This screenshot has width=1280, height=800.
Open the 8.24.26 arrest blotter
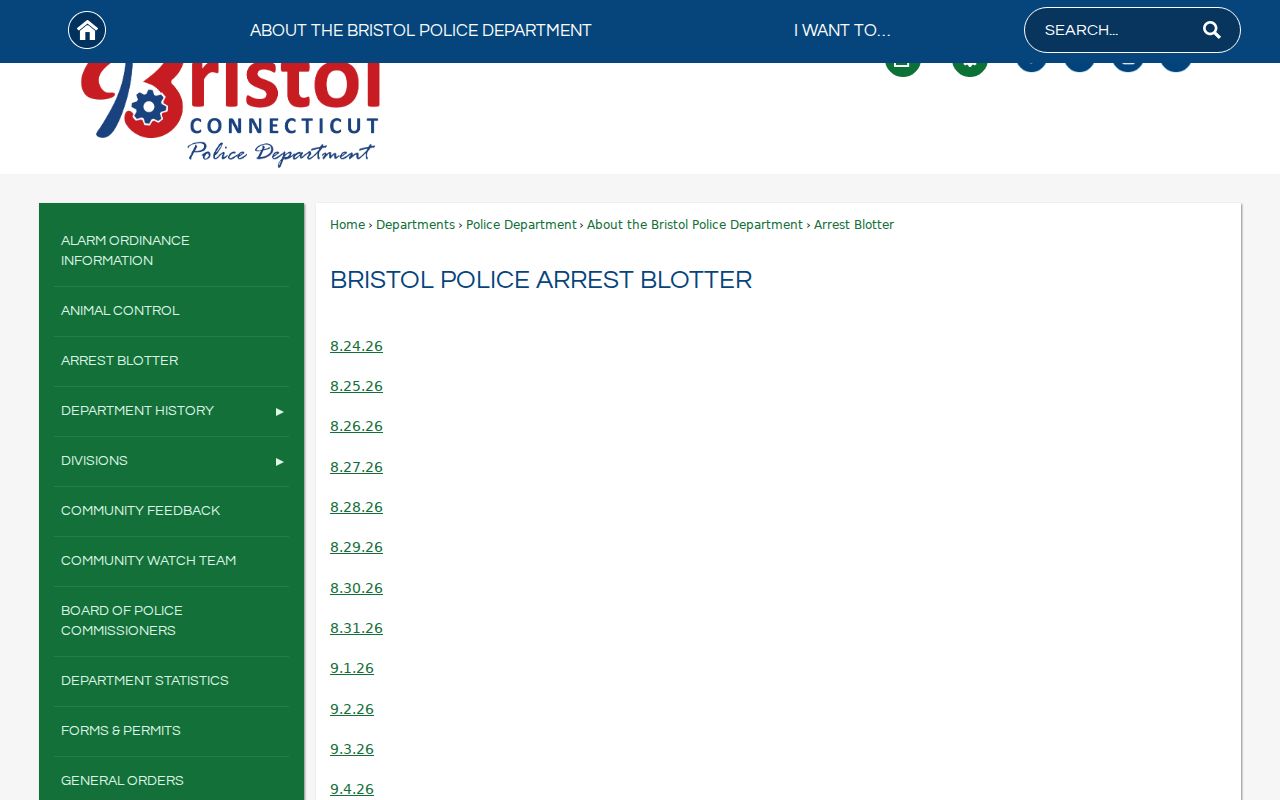coord(356,347)
